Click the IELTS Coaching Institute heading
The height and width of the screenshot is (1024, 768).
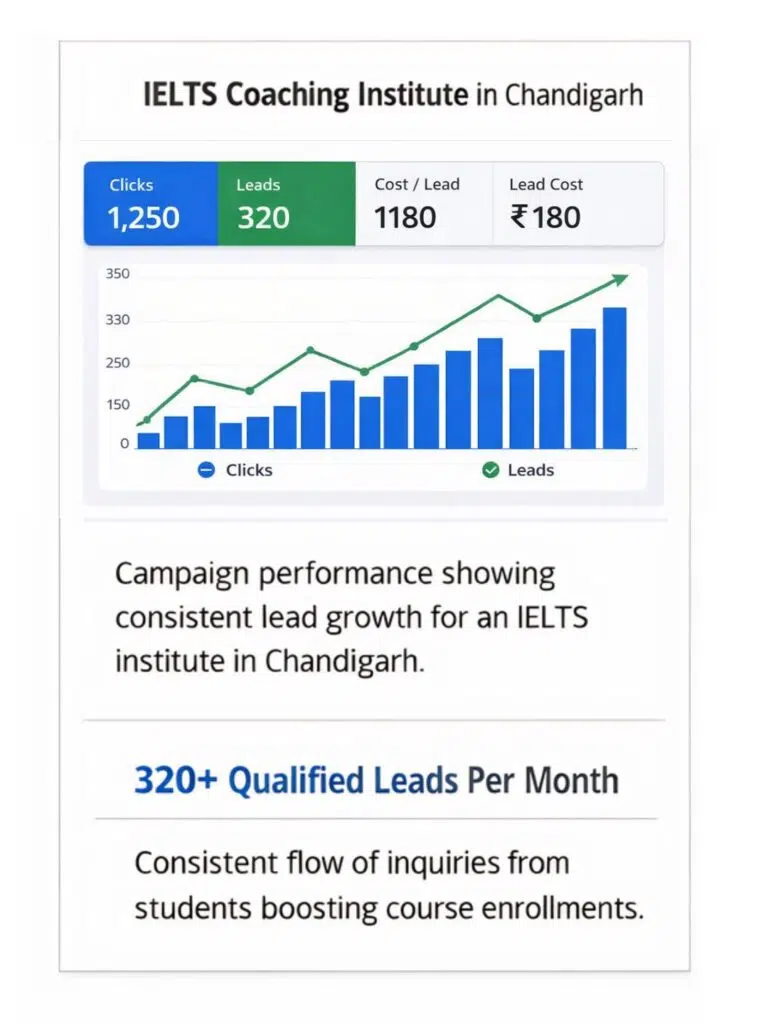click(306, 95)
